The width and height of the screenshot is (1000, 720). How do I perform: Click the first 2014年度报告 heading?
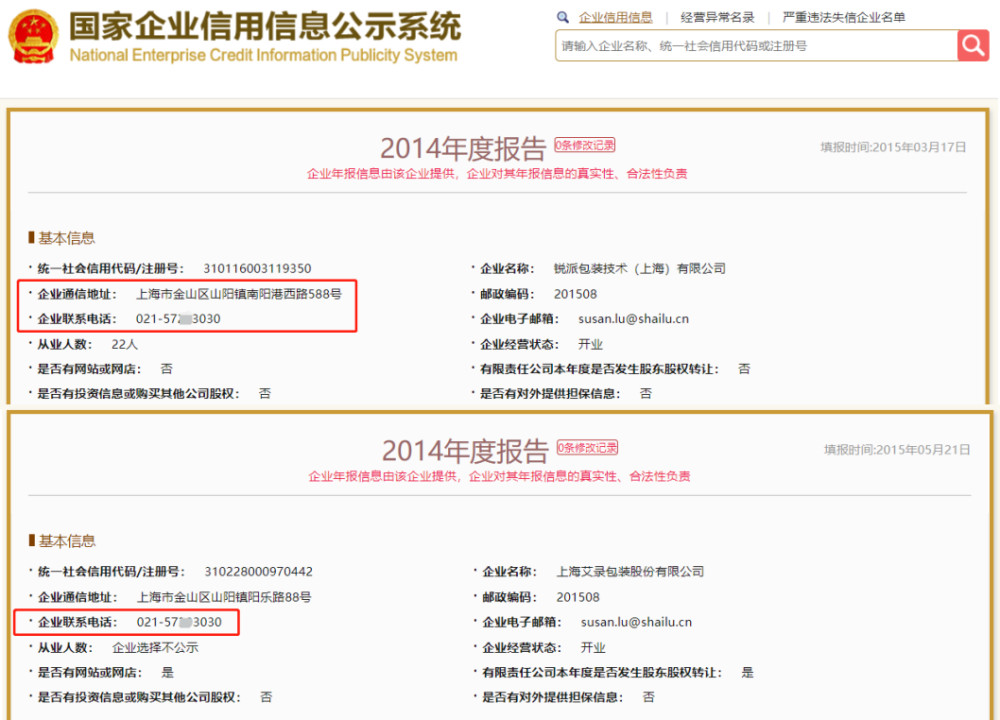click(463, 149)
